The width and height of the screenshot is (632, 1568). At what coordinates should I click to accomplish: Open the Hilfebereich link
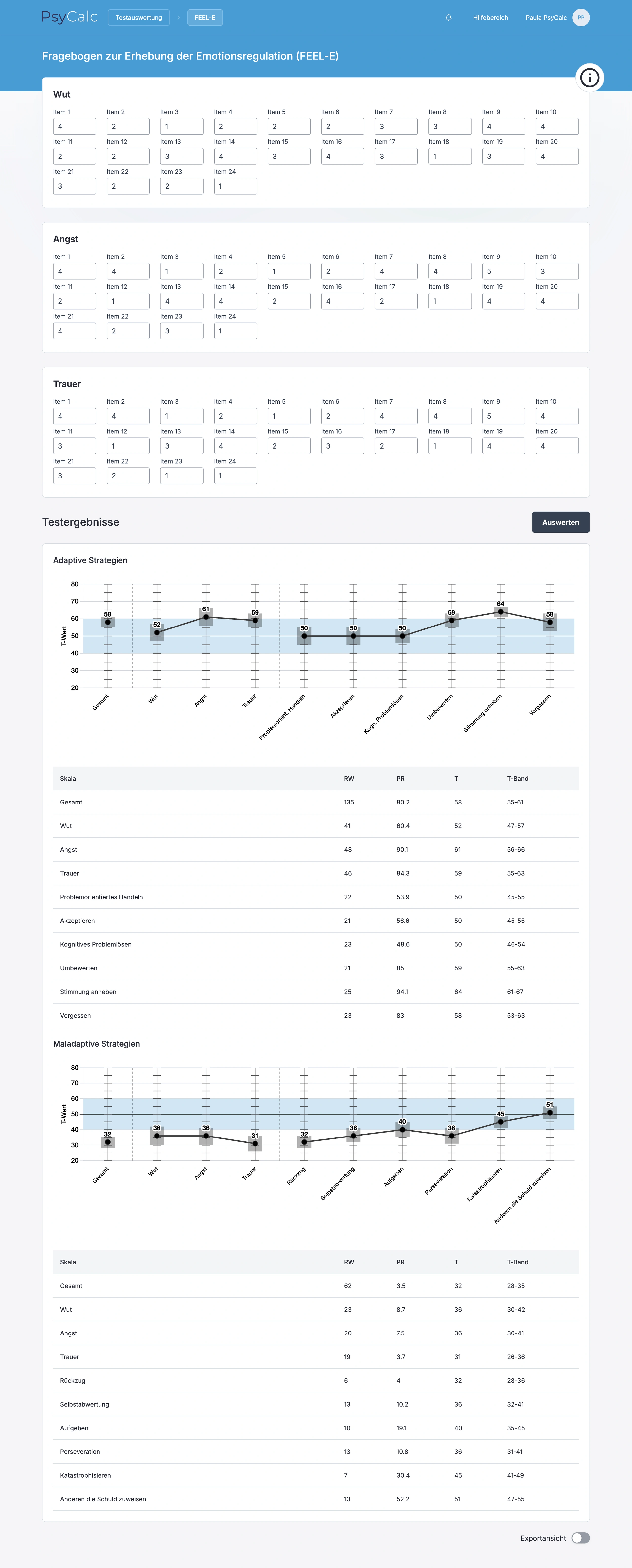coord(491,18)
